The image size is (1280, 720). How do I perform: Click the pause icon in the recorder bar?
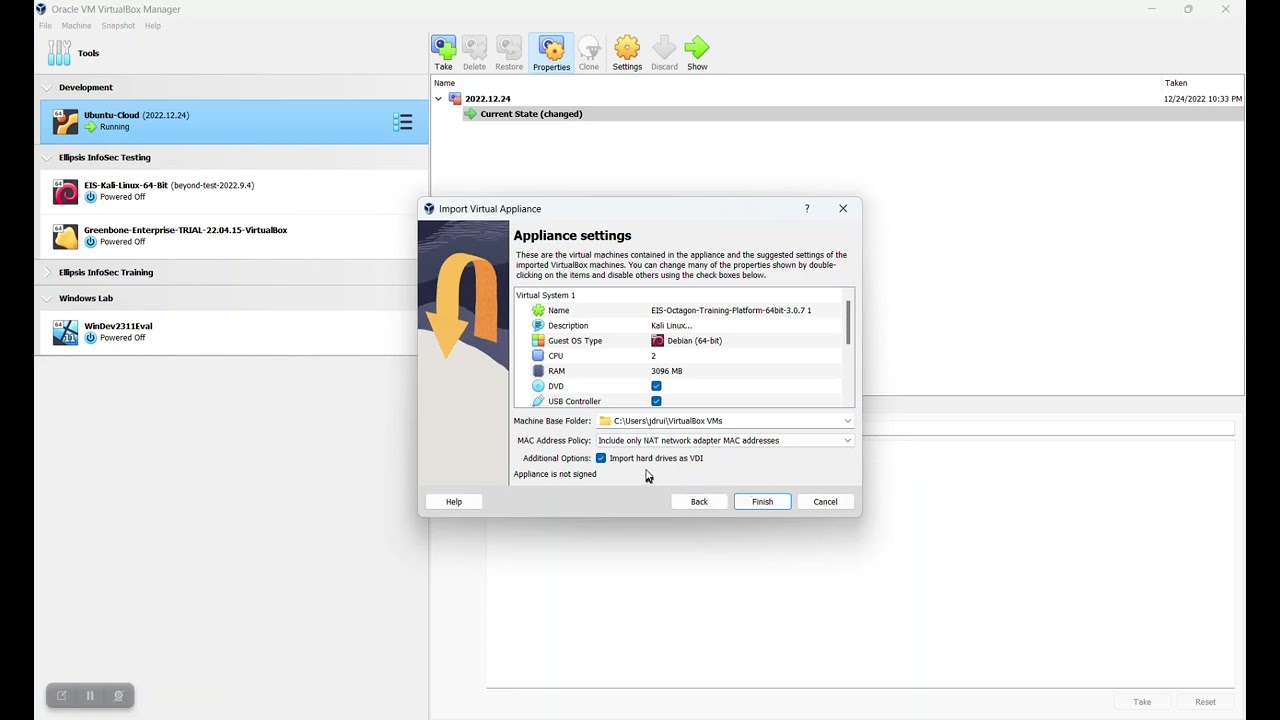pos(90,696)
